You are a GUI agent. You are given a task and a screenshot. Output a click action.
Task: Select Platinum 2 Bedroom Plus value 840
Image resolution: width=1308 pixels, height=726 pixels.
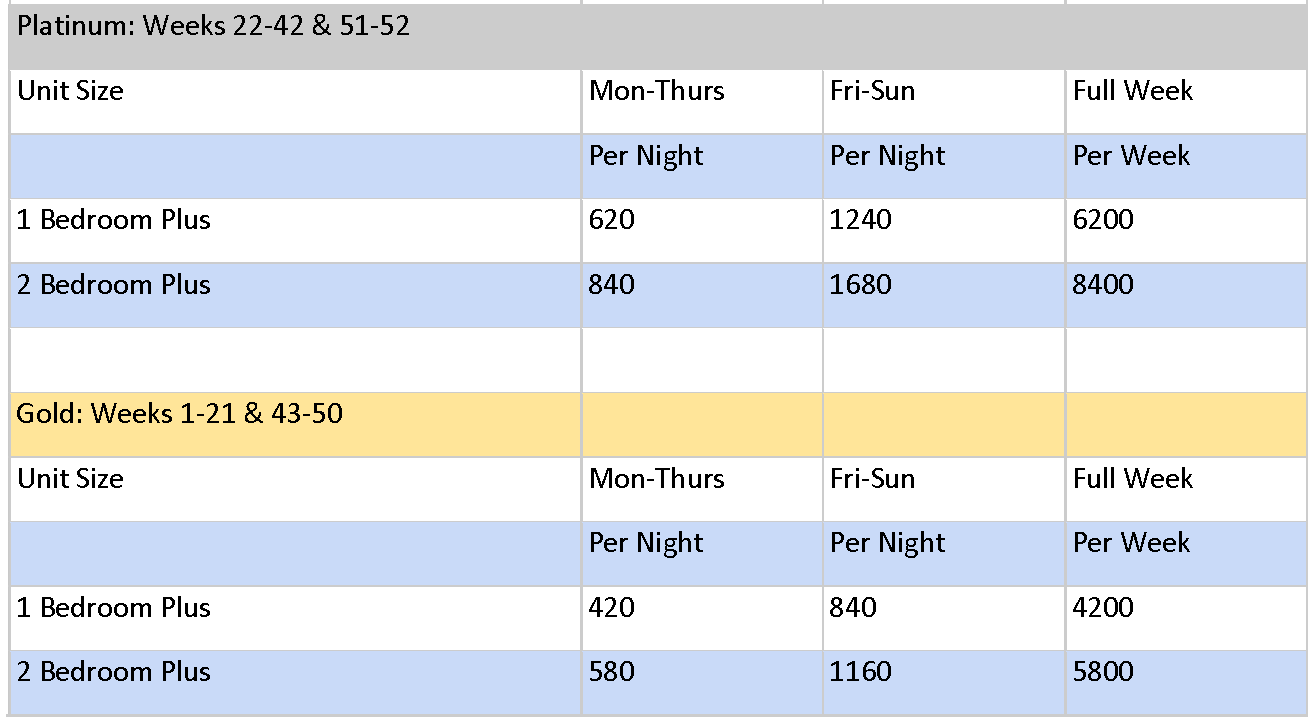tap(702, 295)
